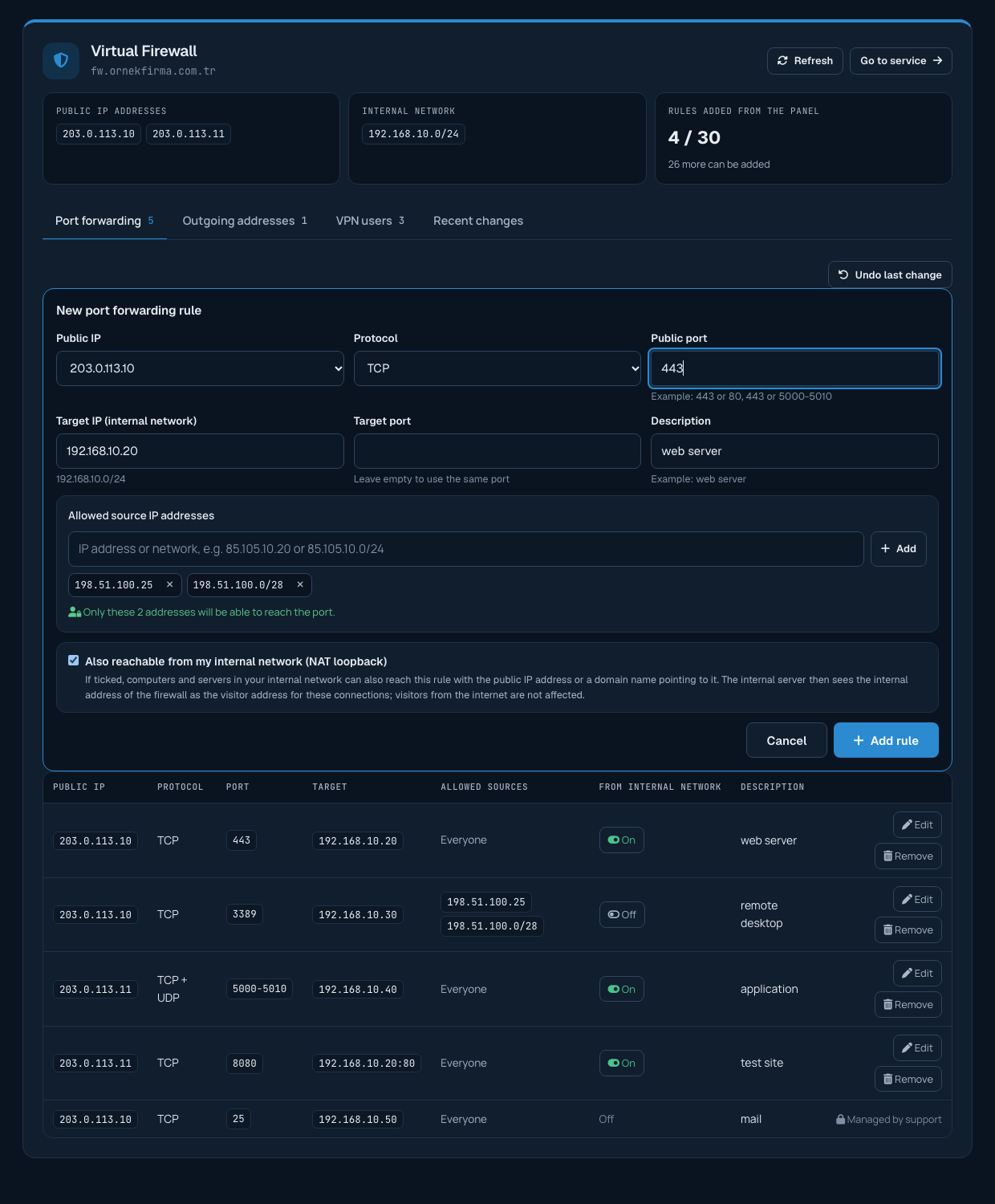
Task: Expand the Protocol dropdown showing TCP
Action: click(x=497, y=368)
